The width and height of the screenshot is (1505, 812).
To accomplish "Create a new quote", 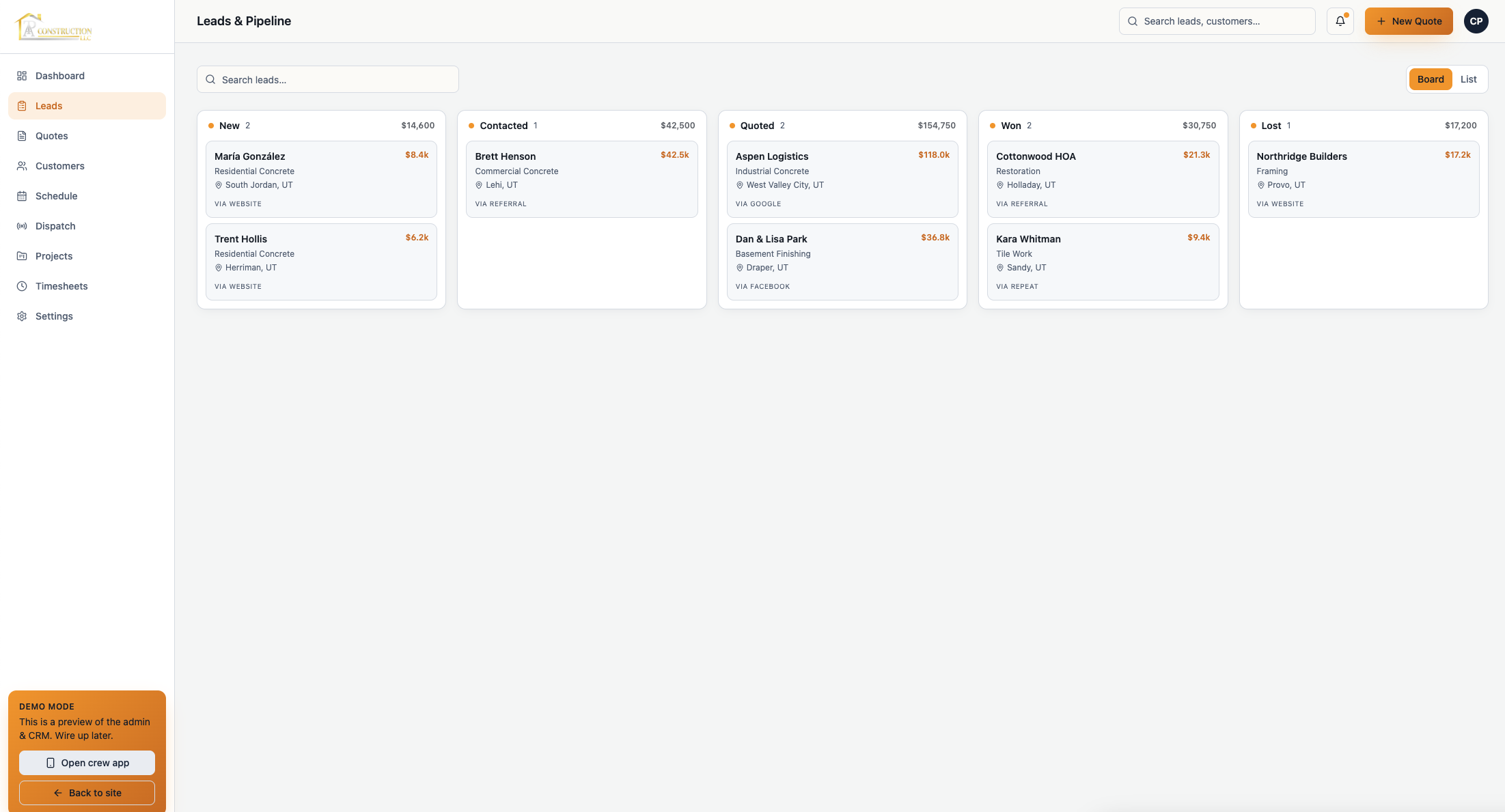I will (x=1409, y=20).
